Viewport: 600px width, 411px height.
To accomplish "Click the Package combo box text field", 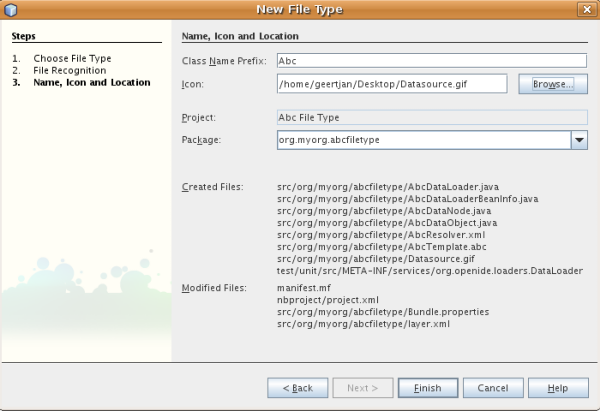I will [x=422, y=140].
